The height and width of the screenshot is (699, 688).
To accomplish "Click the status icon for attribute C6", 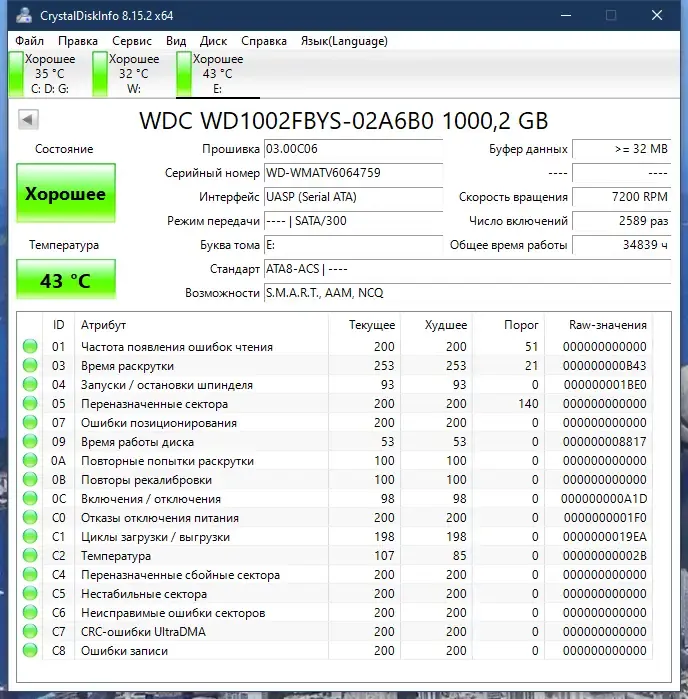I will coord(30,613).
